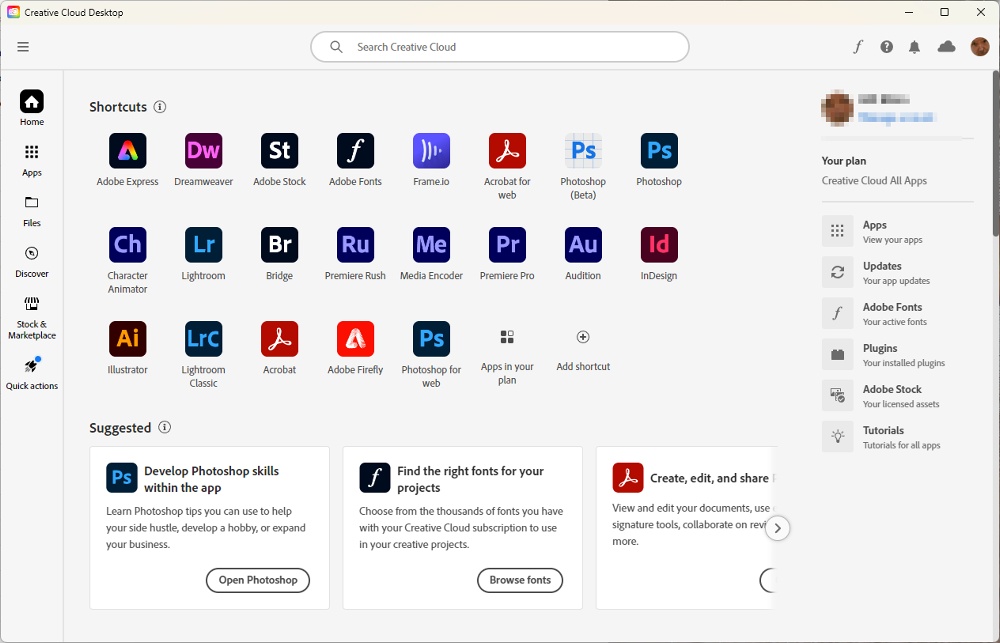Screen dimensions: 1000x643
Task: Open Acrobat for web shortcut
Action: point(507,151)
